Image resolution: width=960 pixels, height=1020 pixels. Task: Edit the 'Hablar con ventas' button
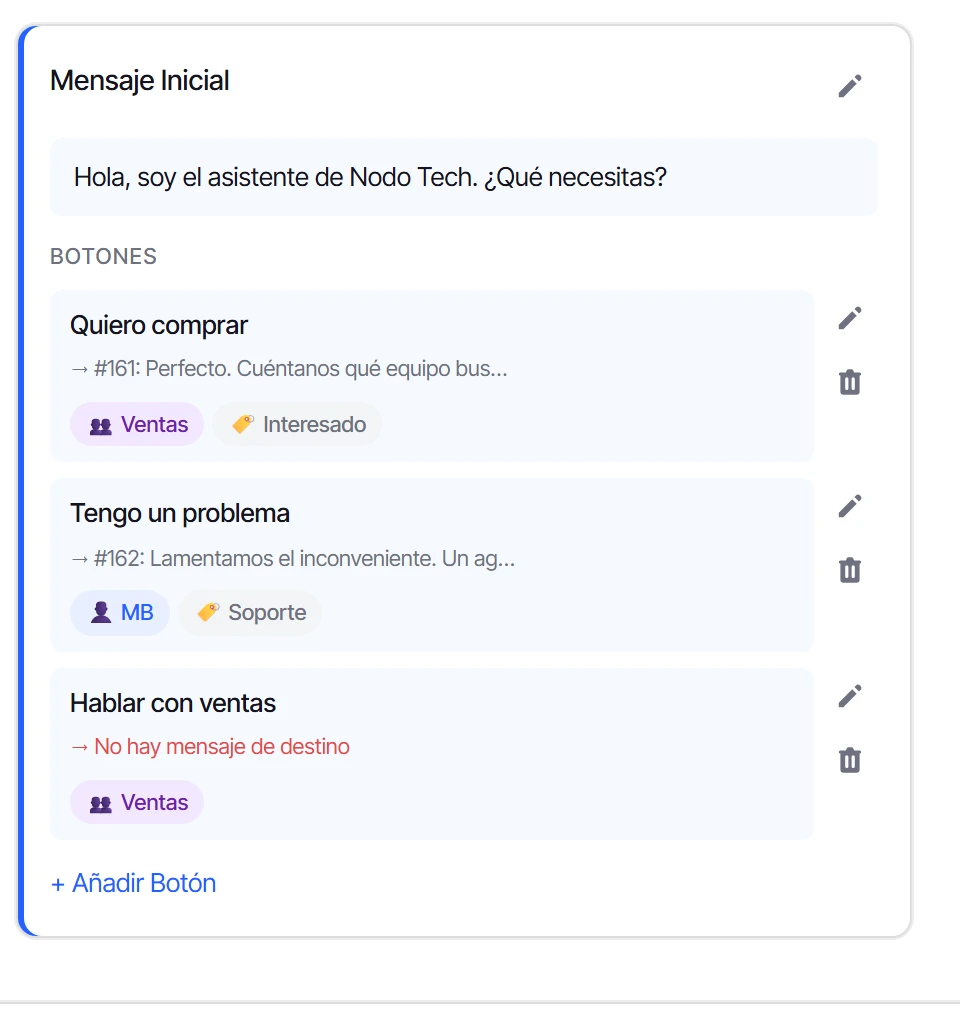pos(849,696)
